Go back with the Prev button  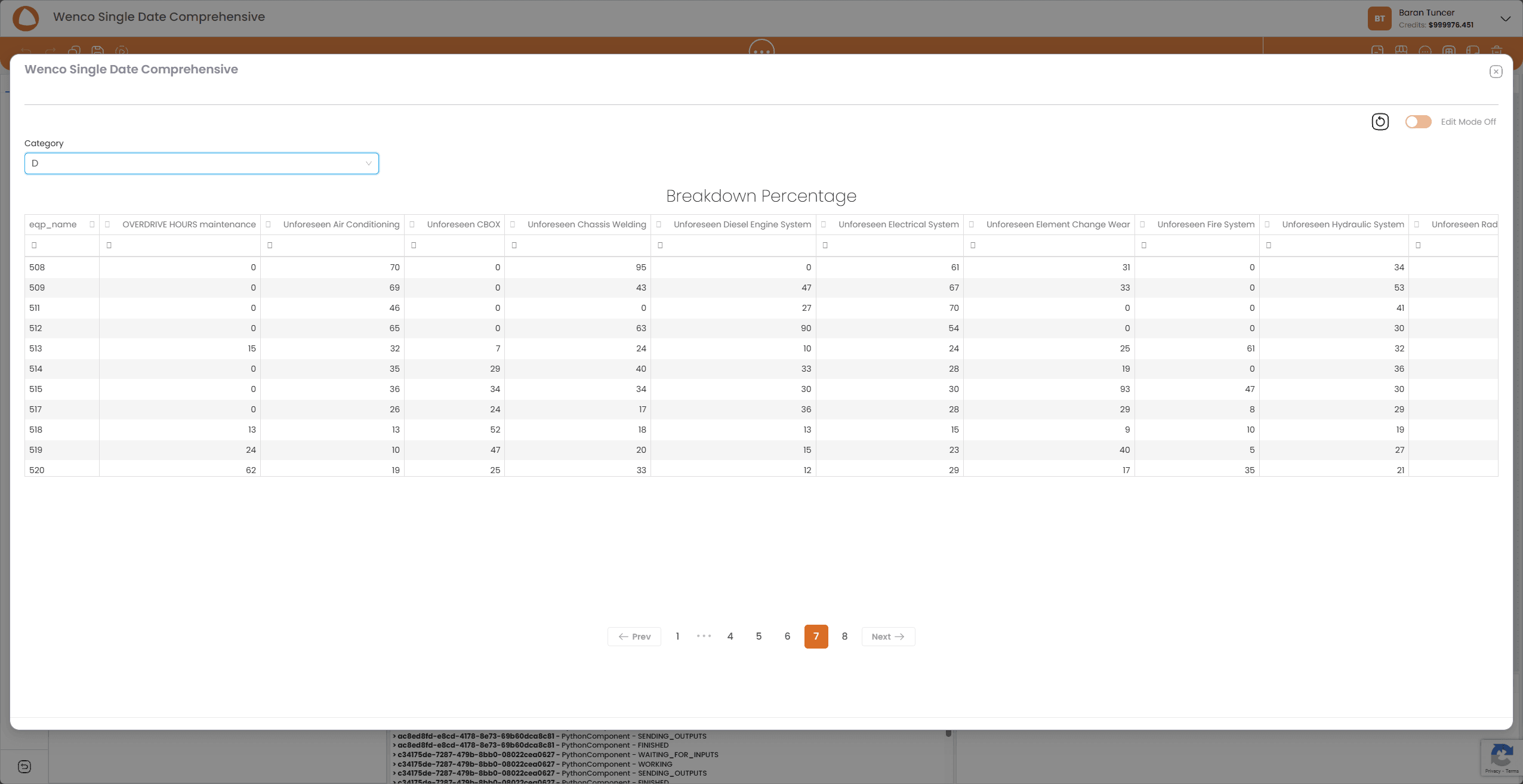click(634, 636)
